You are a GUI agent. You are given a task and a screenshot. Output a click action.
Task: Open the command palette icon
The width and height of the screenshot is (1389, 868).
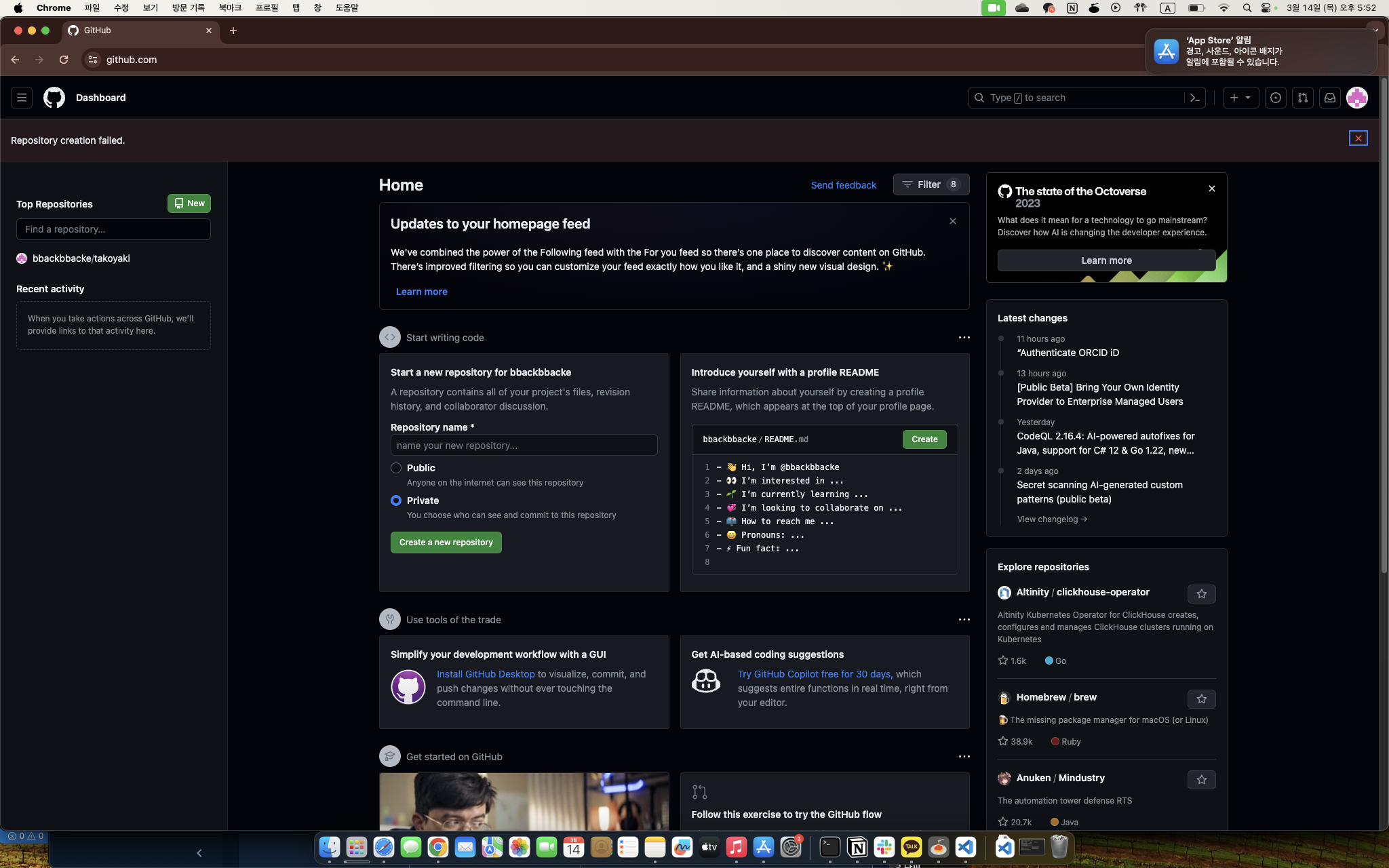click(1195, 98)
